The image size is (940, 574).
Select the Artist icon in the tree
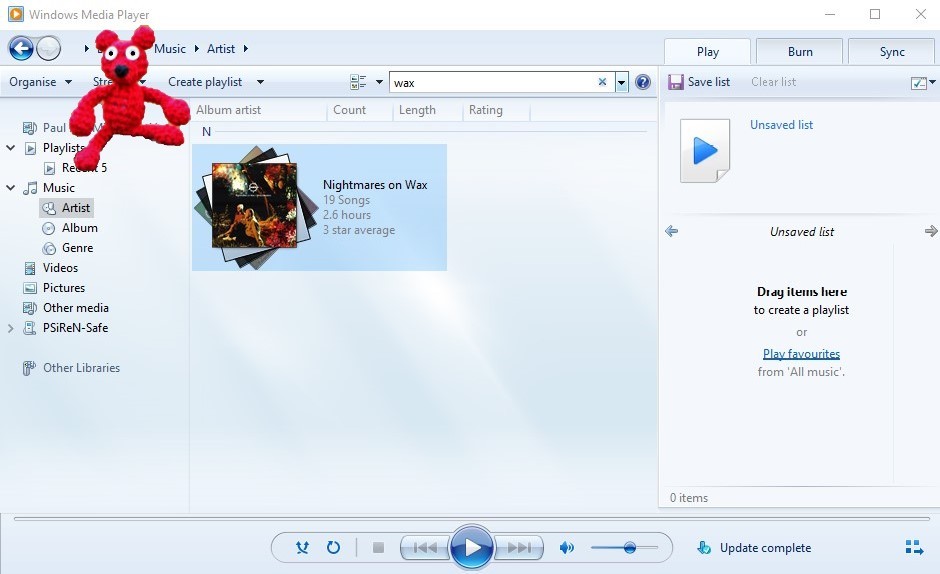pyautogui.click(x=49, y=208)
